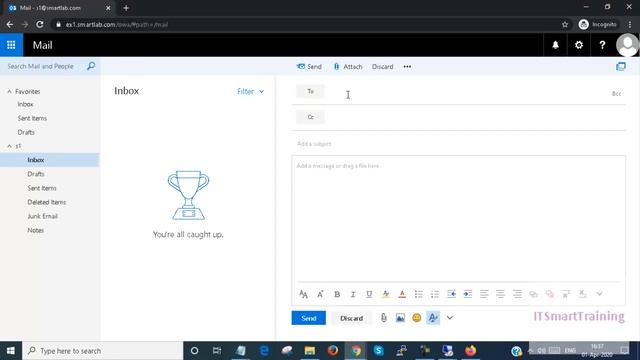
Task: Click the search magnifier icon
Action: [x=91, y=66]
